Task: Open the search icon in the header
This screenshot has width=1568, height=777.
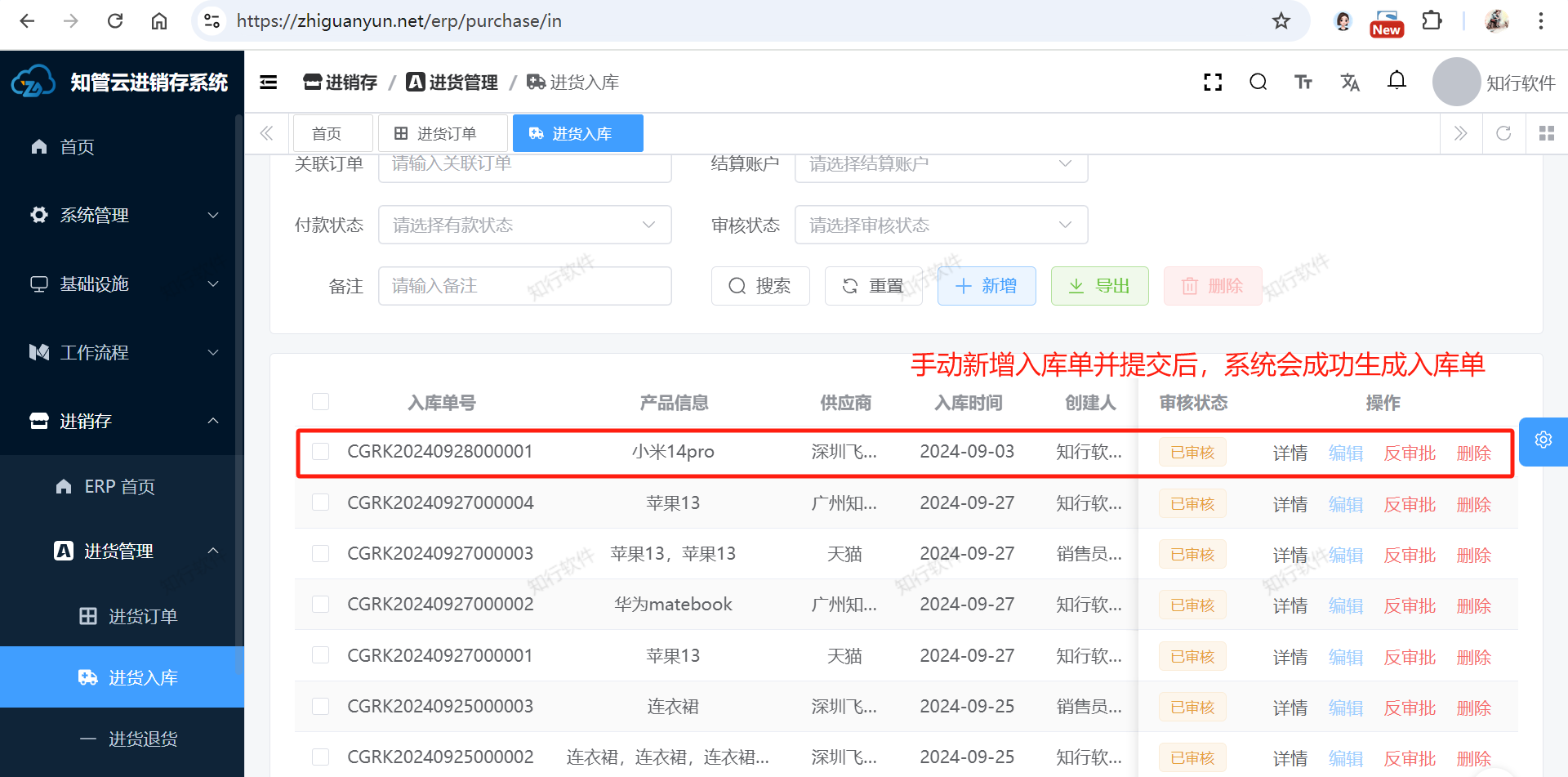Action: pyautogui.click(x=1258, y=83)
